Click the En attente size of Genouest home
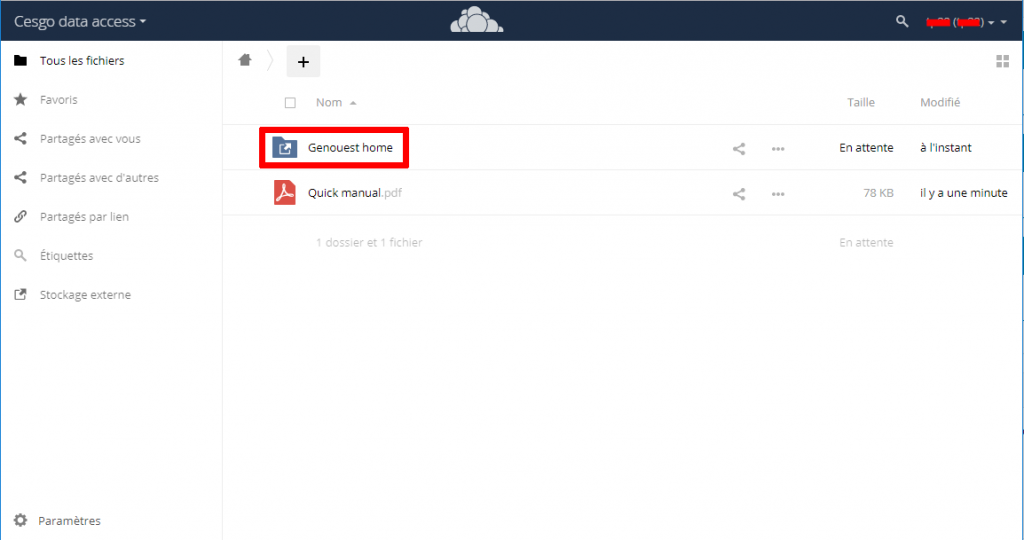Screen dimensions: 1024x540 click(866, 148)
